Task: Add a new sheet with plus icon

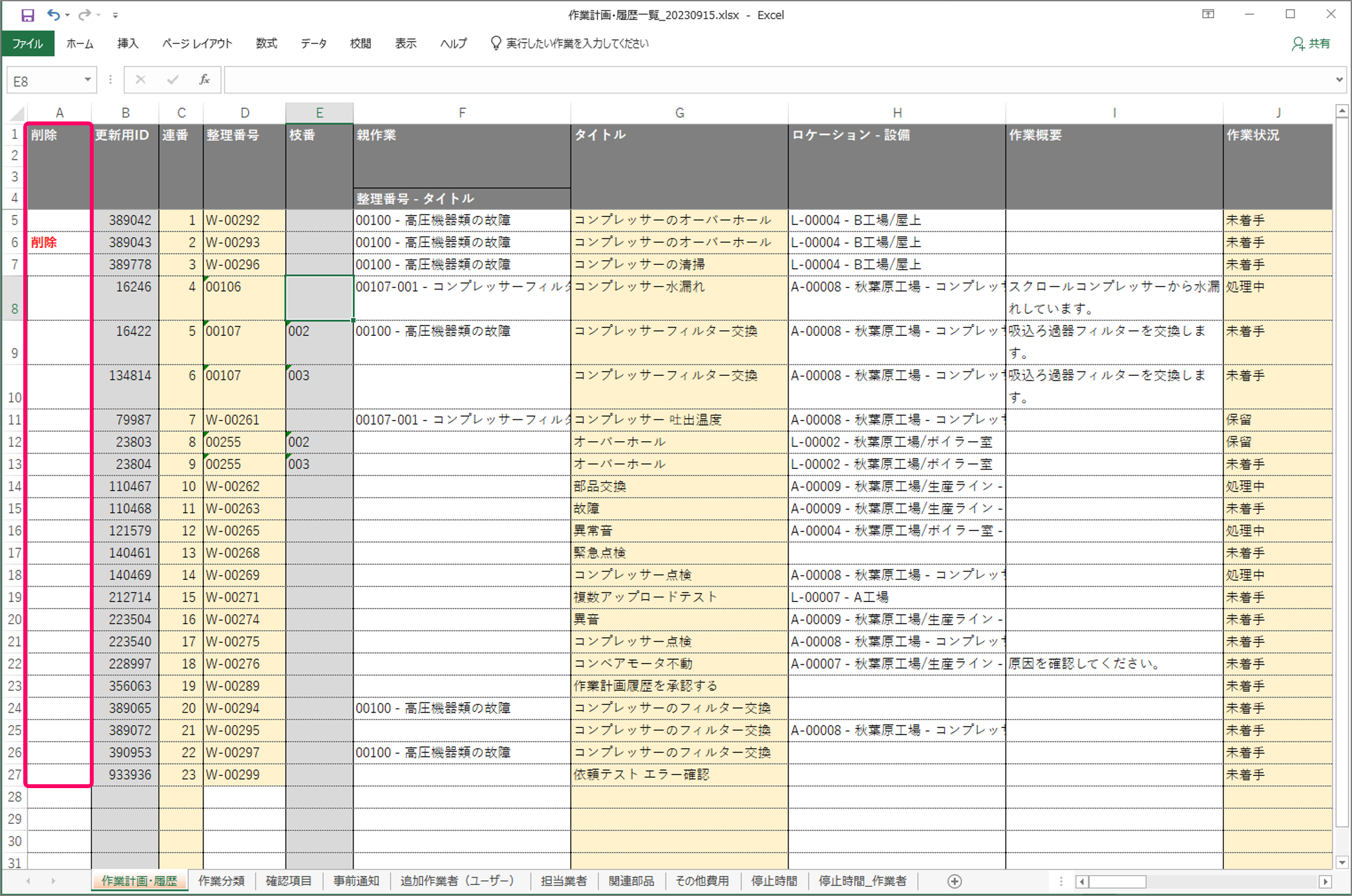Action: click(x=955, y=881)
